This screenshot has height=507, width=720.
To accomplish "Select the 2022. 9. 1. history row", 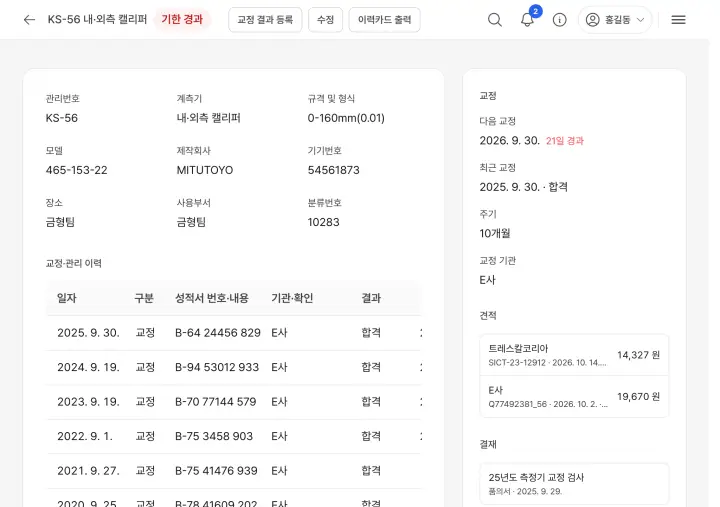I will [233, 436].
